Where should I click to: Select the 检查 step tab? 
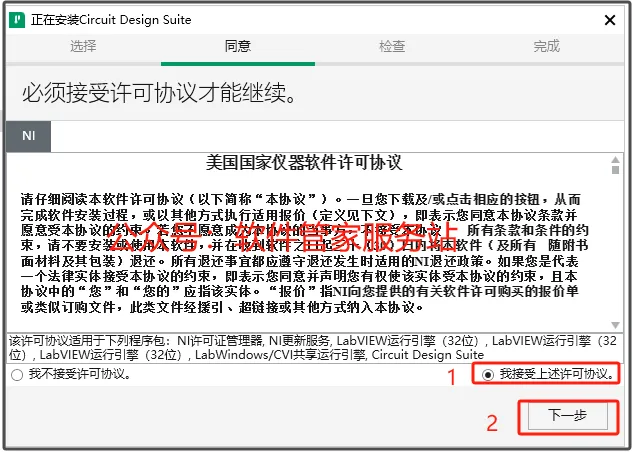[x=392, y=46]
